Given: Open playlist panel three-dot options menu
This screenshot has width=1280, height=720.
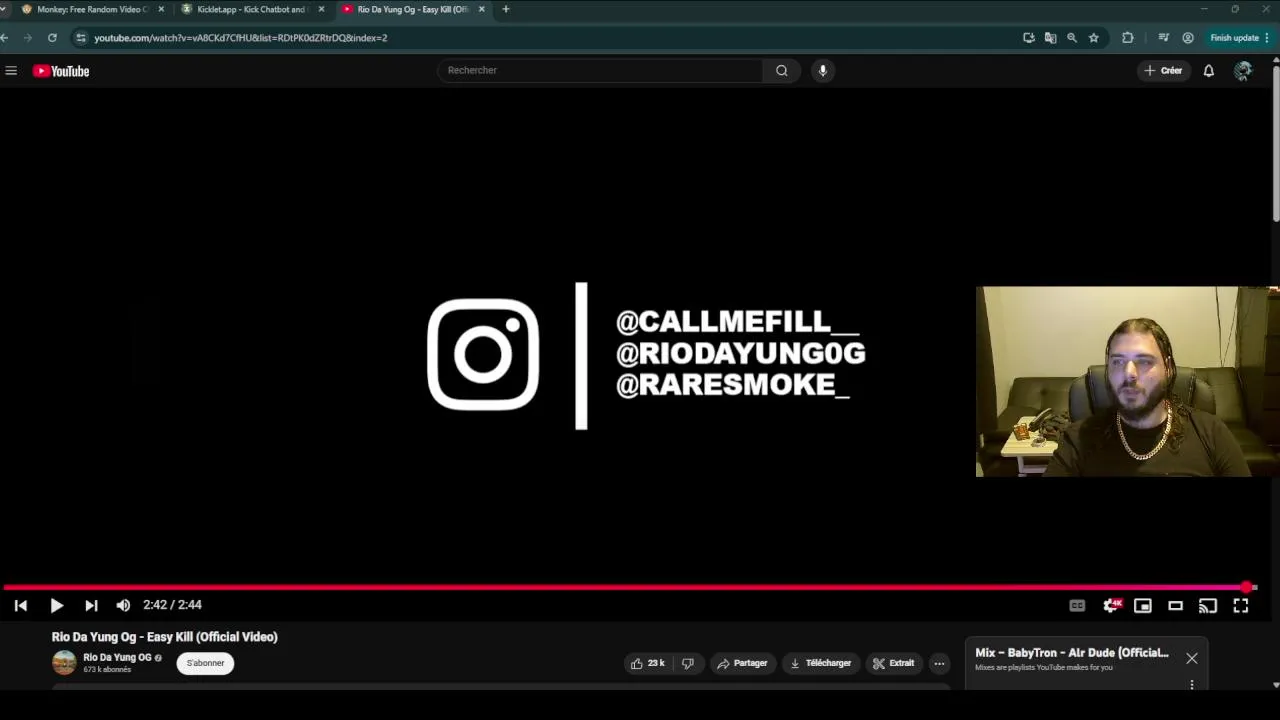Looking at the screenshot, I should point(1192,685).
